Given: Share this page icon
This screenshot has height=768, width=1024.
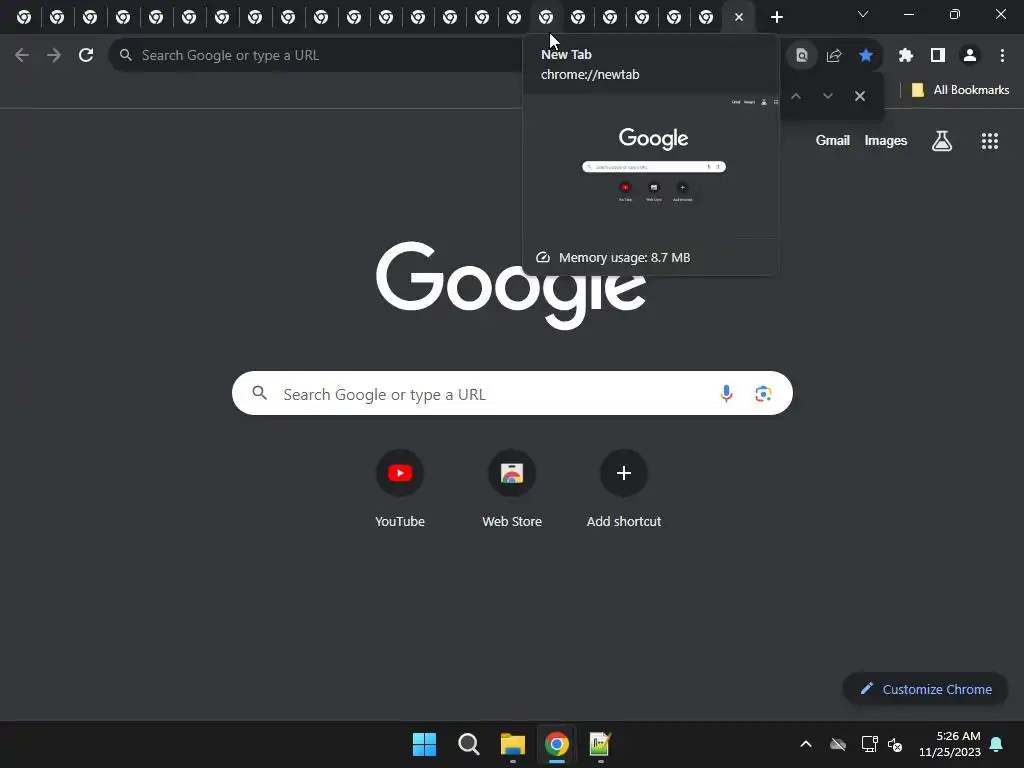Looking at the screenshot, I should [x=834, y=56].
